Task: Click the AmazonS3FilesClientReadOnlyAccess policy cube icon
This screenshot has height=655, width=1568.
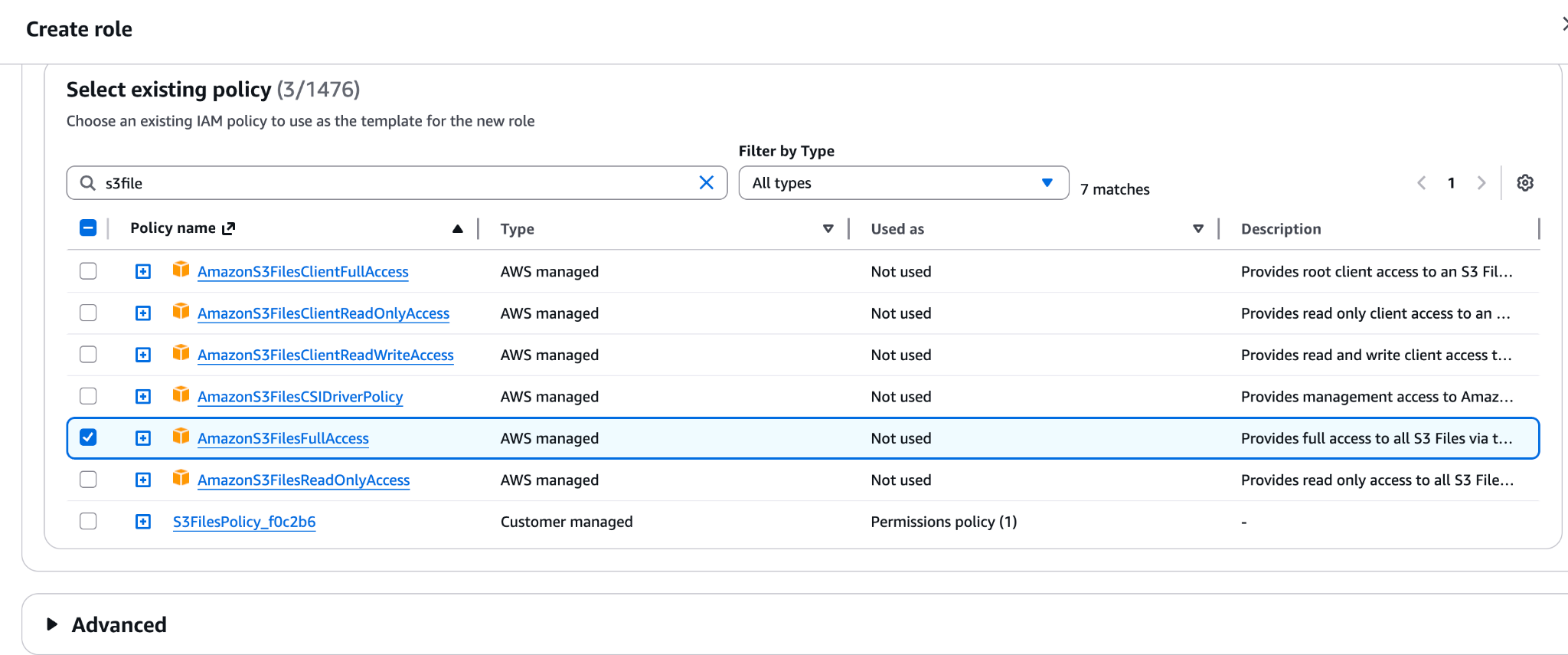Action: pos(181,311)
